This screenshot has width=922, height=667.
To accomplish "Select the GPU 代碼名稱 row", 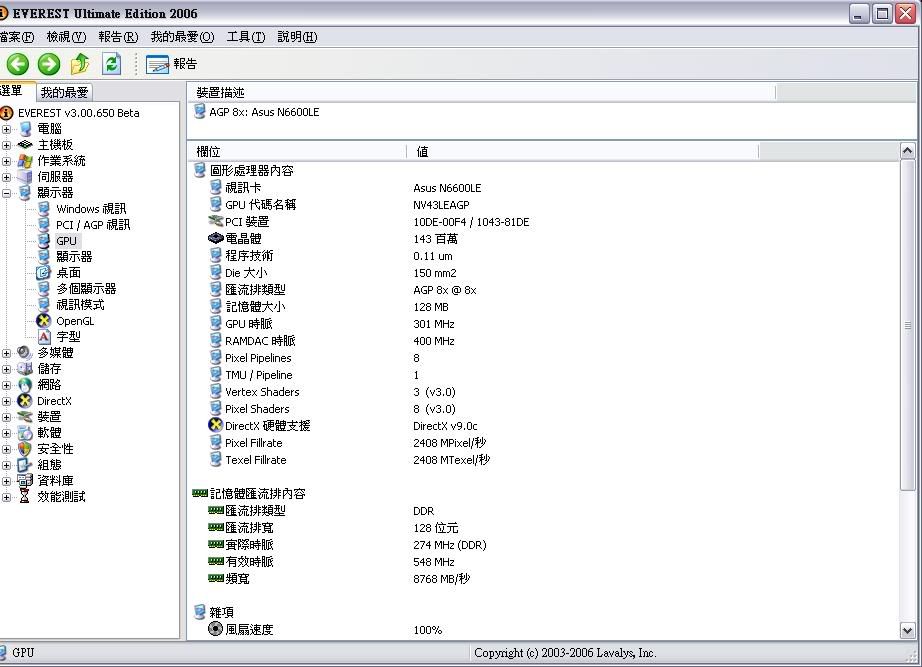I will pyautogui.click(x=260, y=205).
